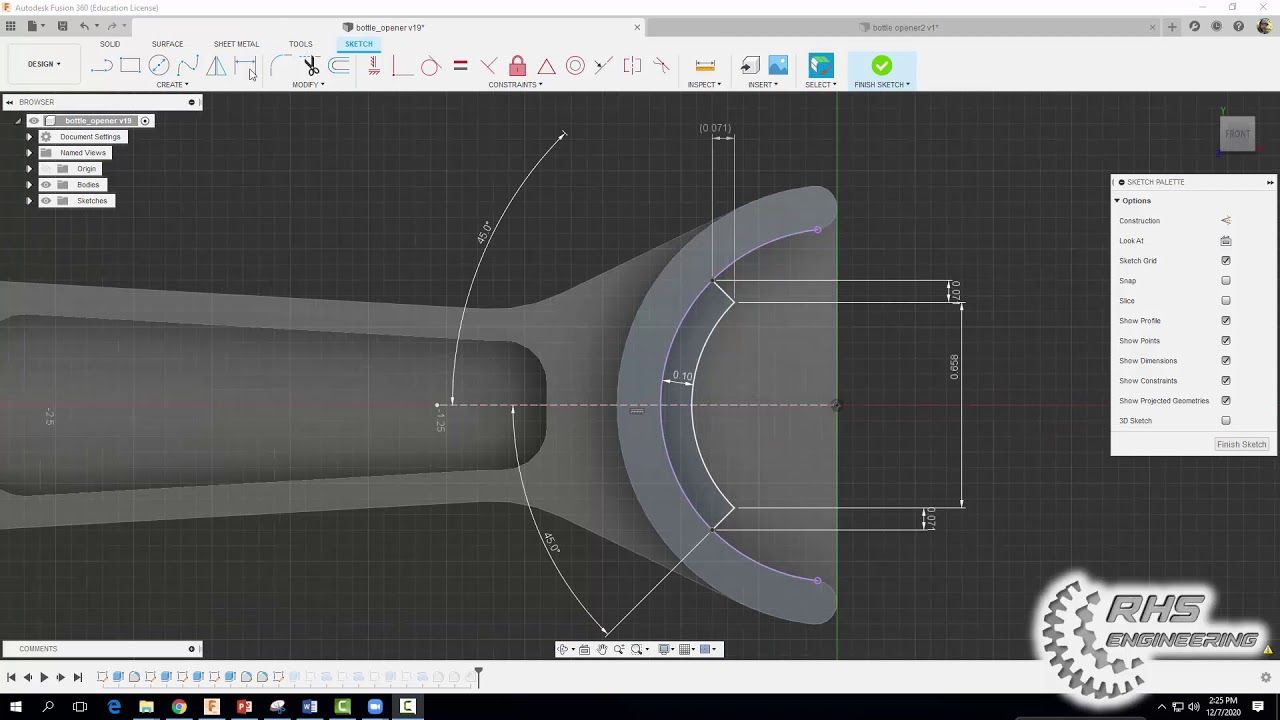Apply the Midpoint triangle constraint
The image size is (1280, 720).
click(546, 66)
